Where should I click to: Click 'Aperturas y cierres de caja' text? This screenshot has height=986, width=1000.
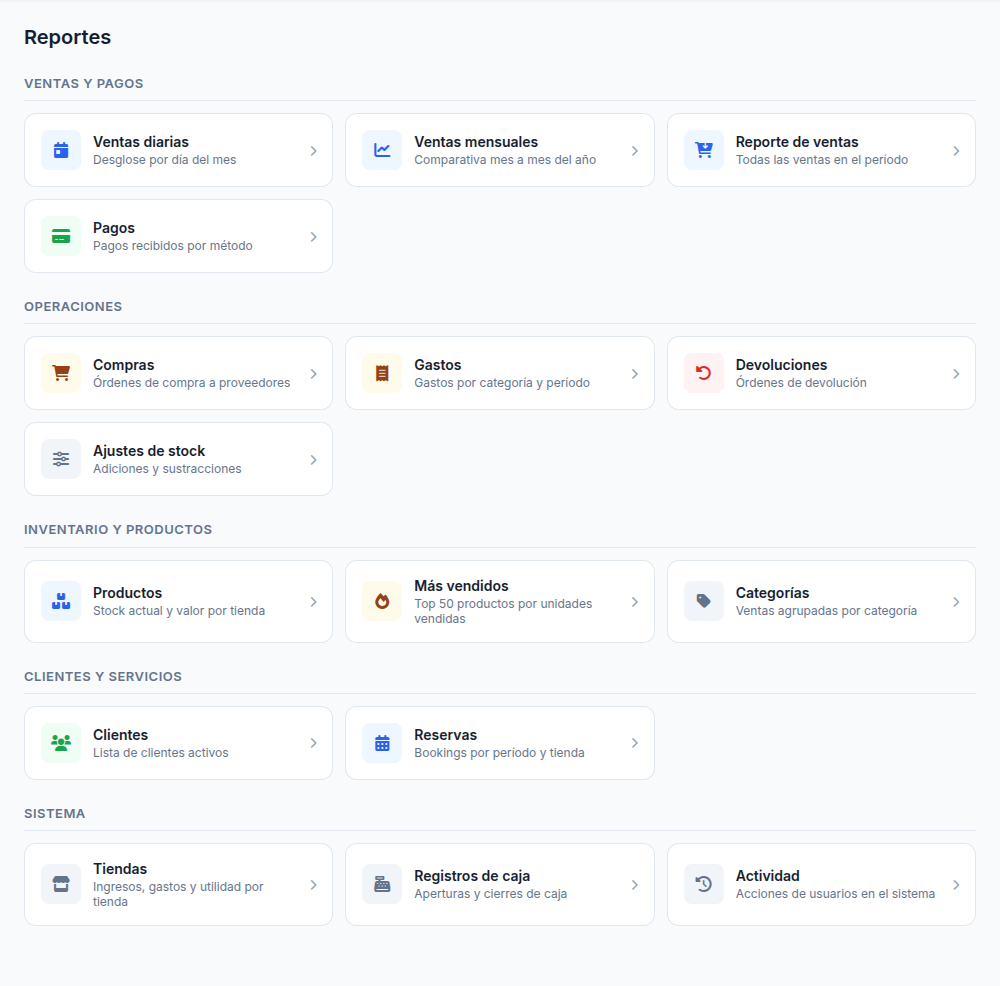point(490,894)
